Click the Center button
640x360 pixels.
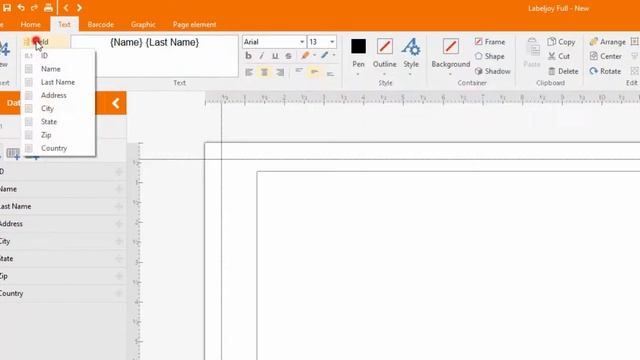tap(606, 56)
